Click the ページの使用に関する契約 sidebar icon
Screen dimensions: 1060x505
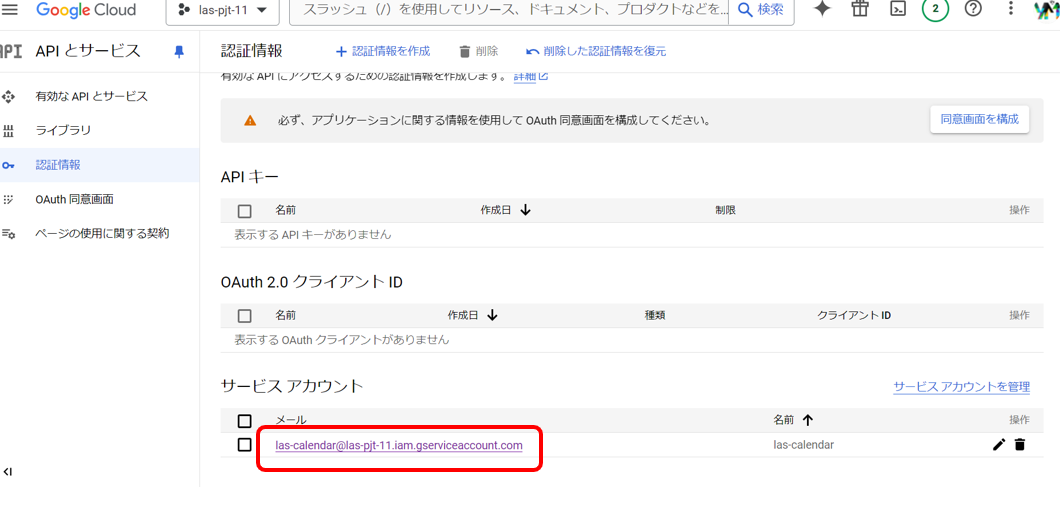coord(8,234)
